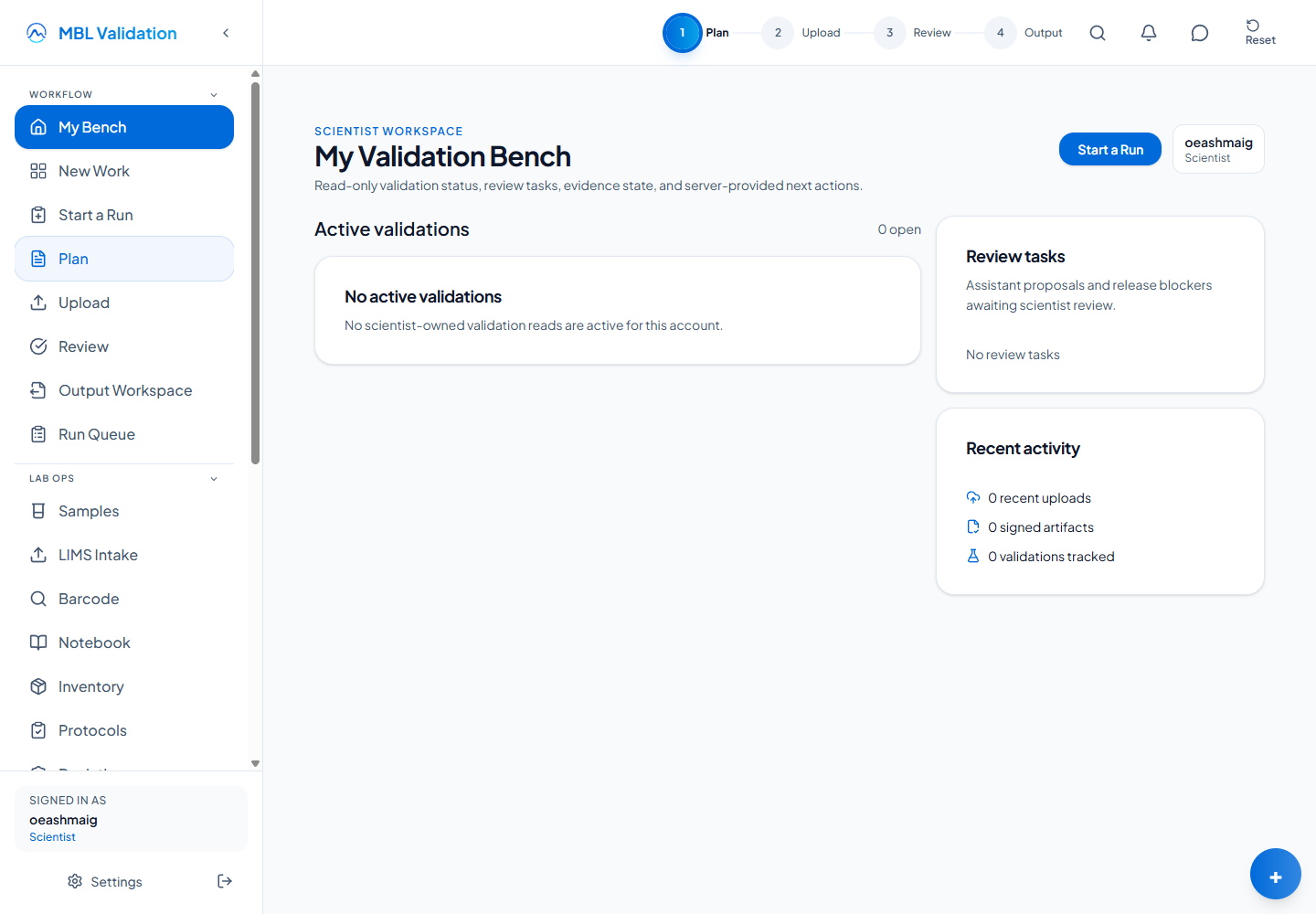The height and width of the screenshot is (914, 1316).
Task: Click the Output Workspace sidebar icon
Action: click(38, 390)
